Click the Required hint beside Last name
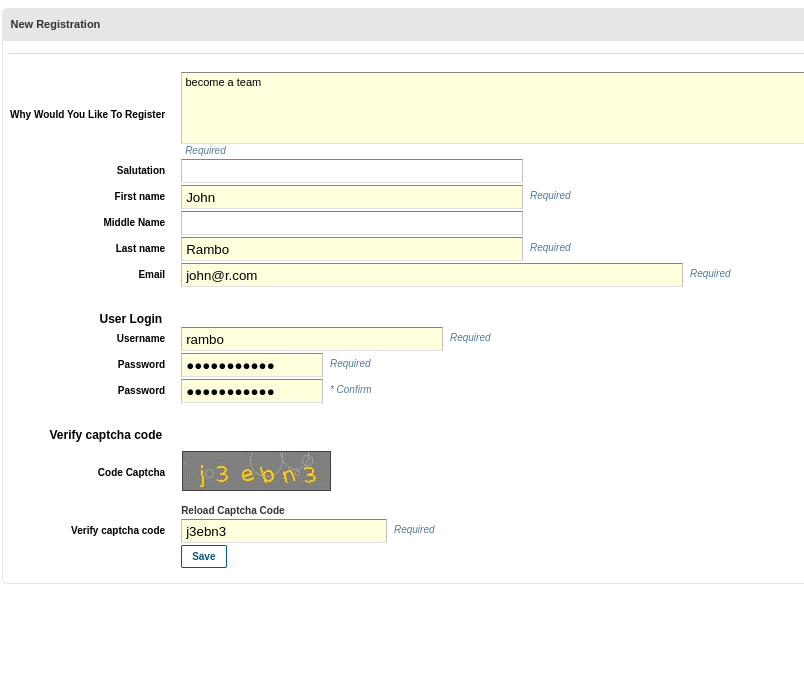This screenshot has height=696, width=804. (550, 247)
